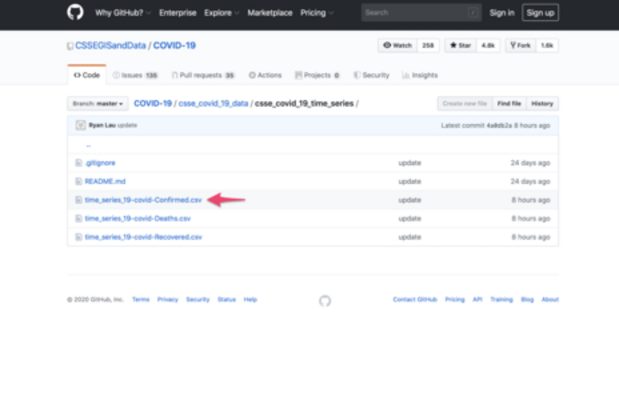The image size is (619, 400).
Task: Click file icon beside time_series_19-covid-Deaths.csv
Action: [78, 218]
